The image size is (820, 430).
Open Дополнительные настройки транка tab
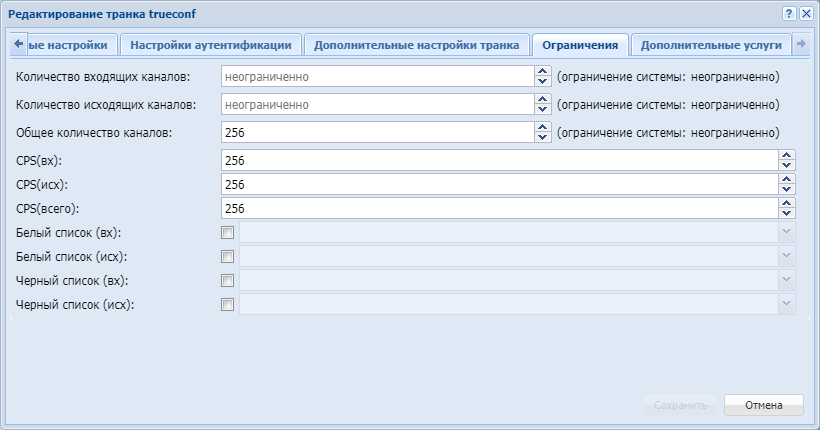click(416, 45)
